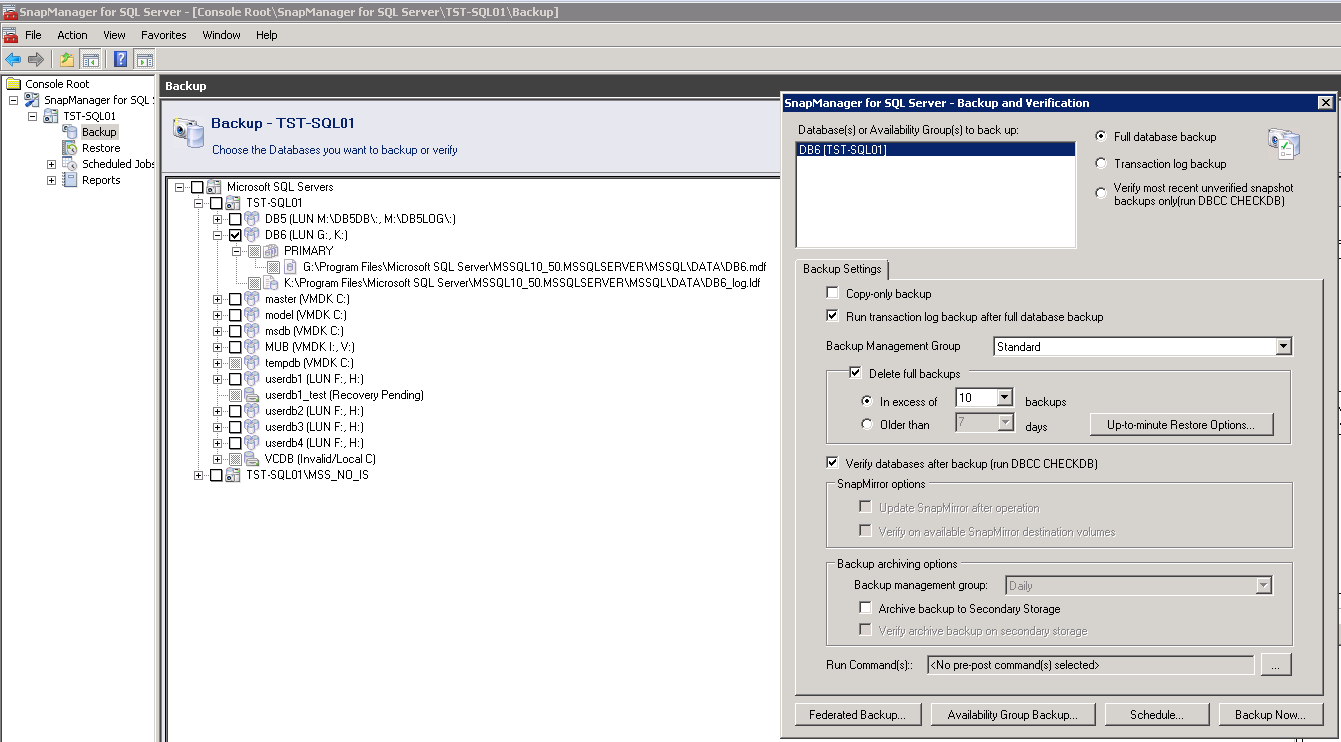Select the Transaction log backup radio button
The width and height of the screenshot is (1341, 742).
point(1101,164)
